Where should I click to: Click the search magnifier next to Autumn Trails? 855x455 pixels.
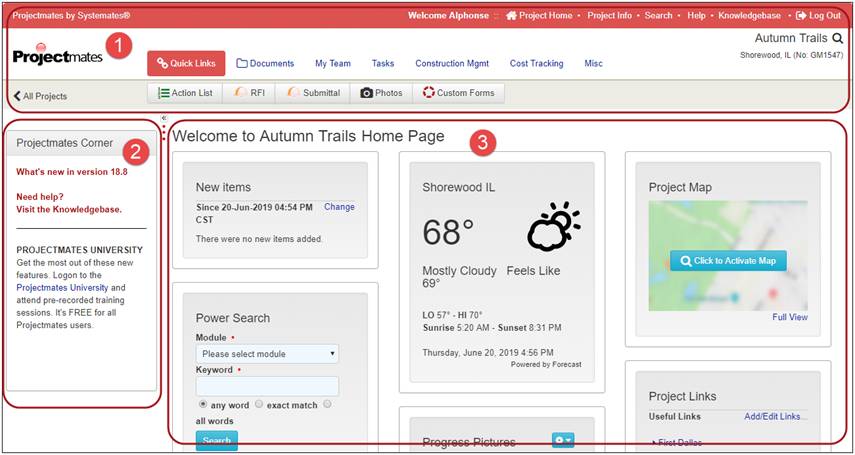point(838,38)
